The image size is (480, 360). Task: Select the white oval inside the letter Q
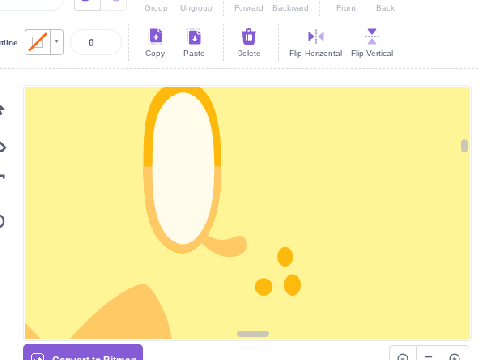183,168
